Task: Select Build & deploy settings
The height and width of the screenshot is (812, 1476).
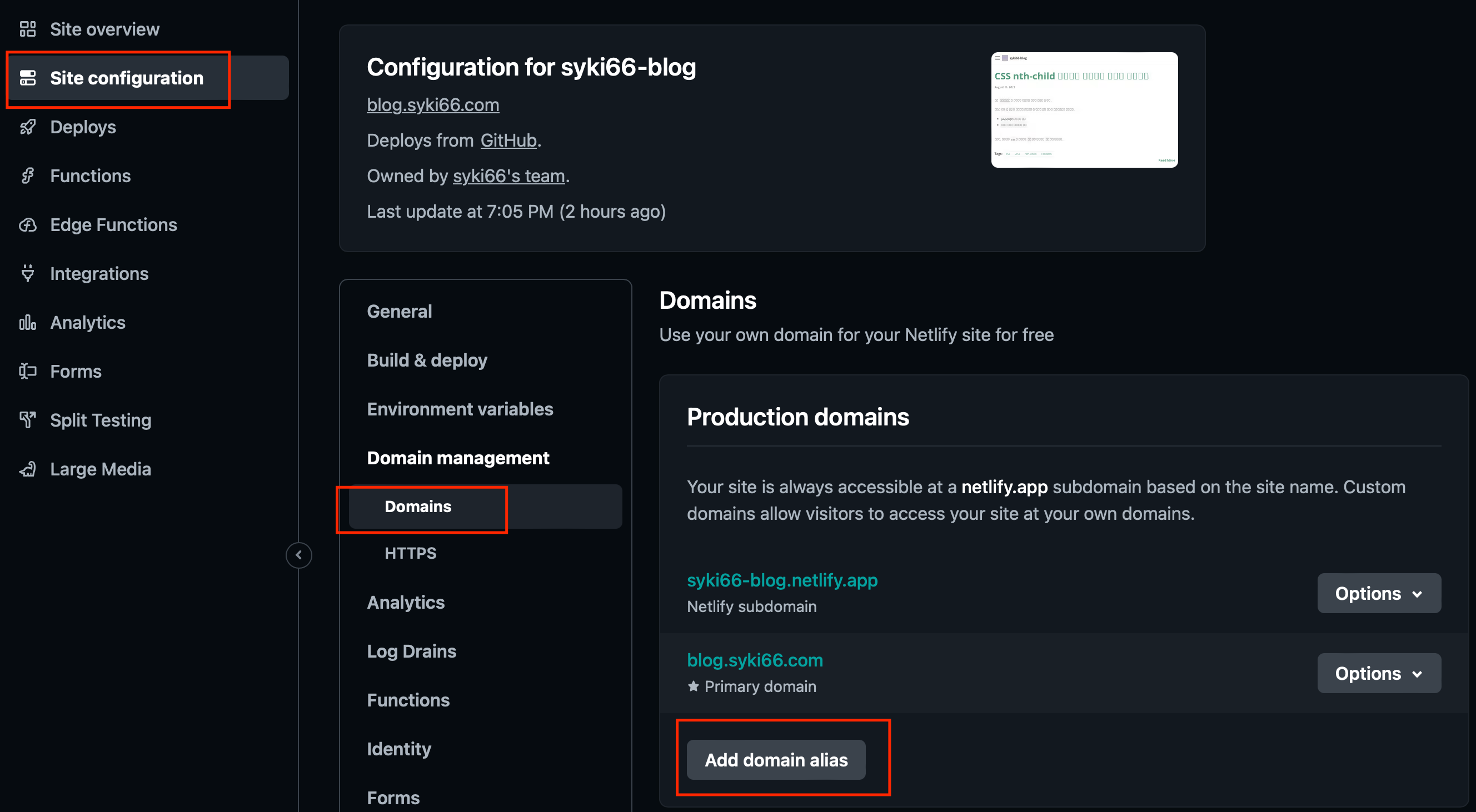Action: (x=427, y=360)
